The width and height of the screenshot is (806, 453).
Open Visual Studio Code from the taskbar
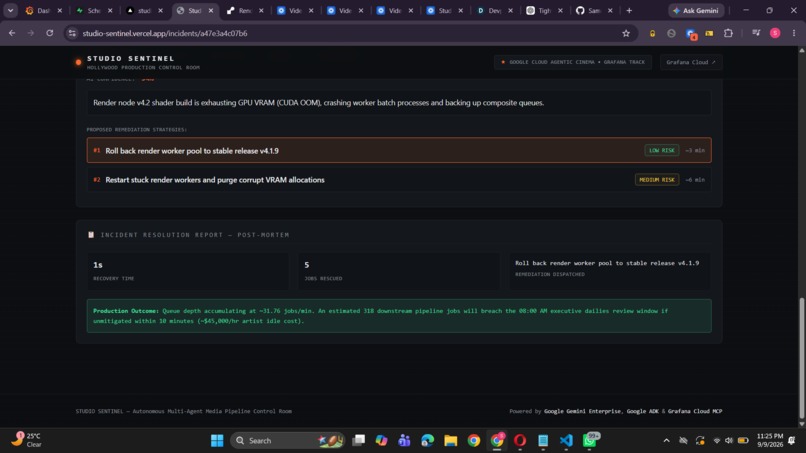coord(566,440)
